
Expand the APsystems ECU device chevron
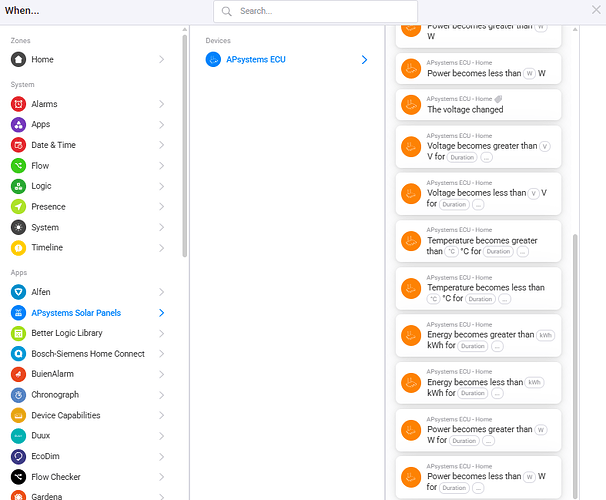coord(364,60)
